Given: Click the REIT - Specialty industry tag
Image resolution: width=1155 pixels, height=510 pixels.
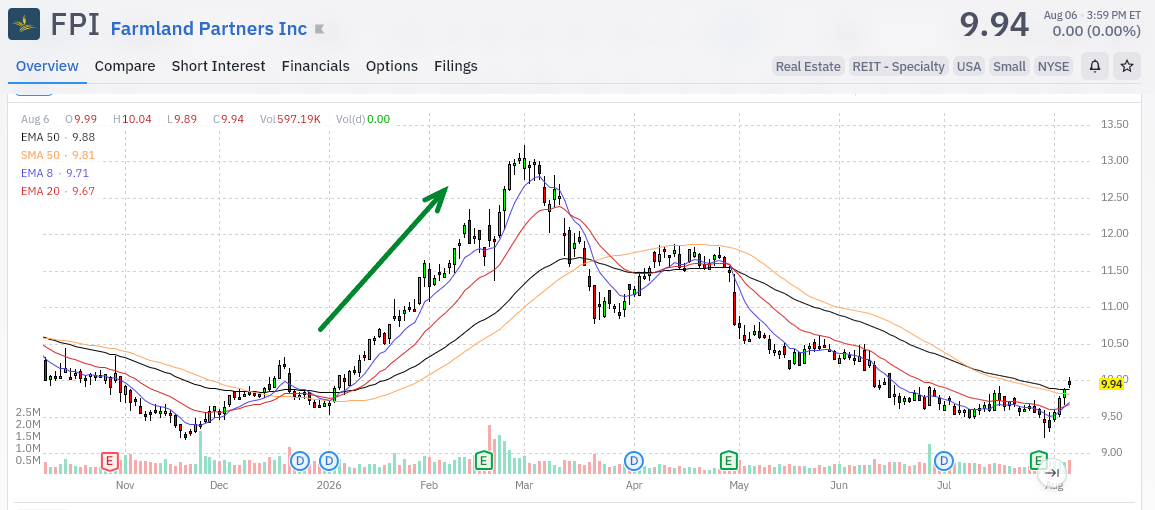Looking at the screenshot, I should [898, 66].
